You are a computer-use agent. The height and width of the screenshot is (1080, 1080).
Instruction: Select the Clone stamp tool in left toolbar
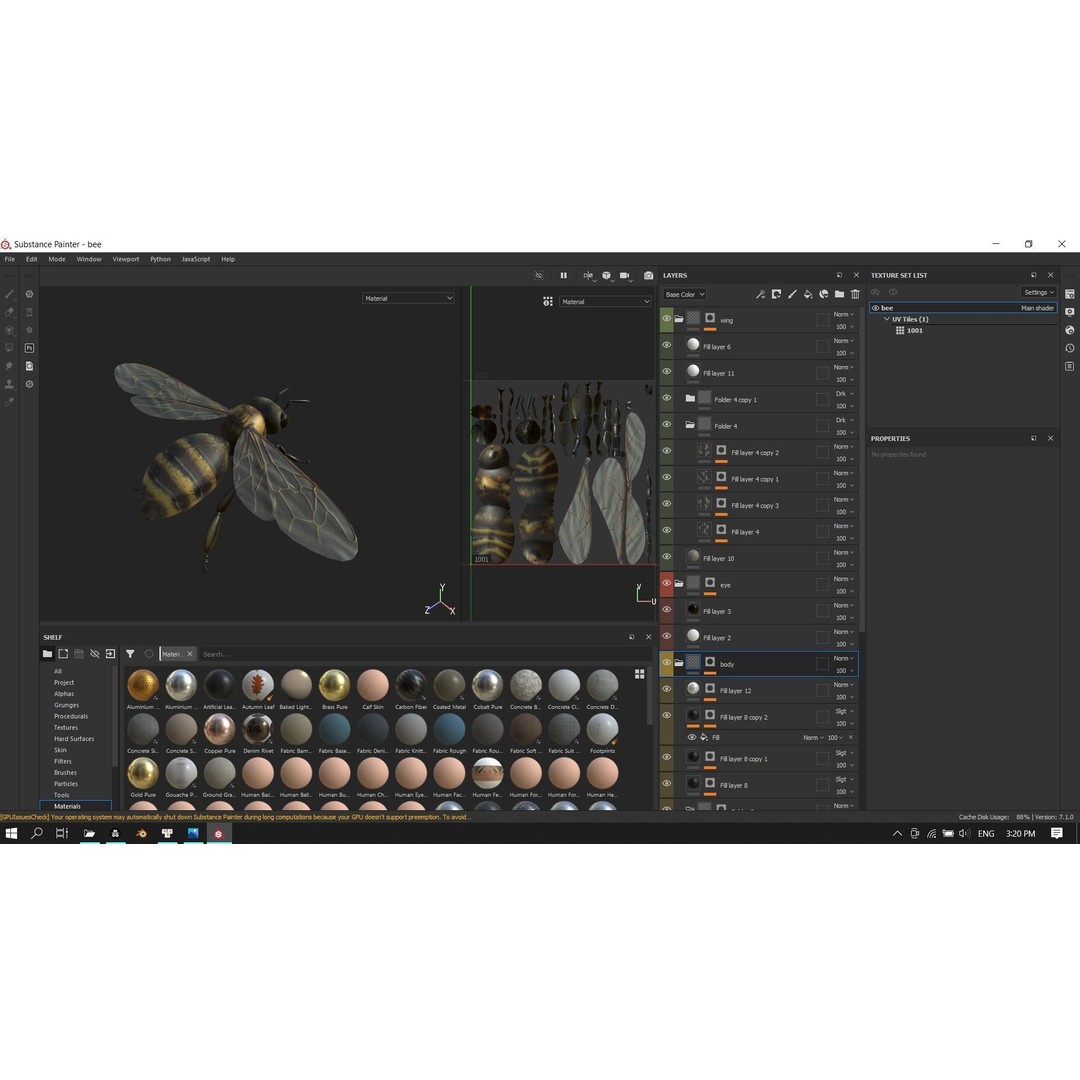point(10,384)
